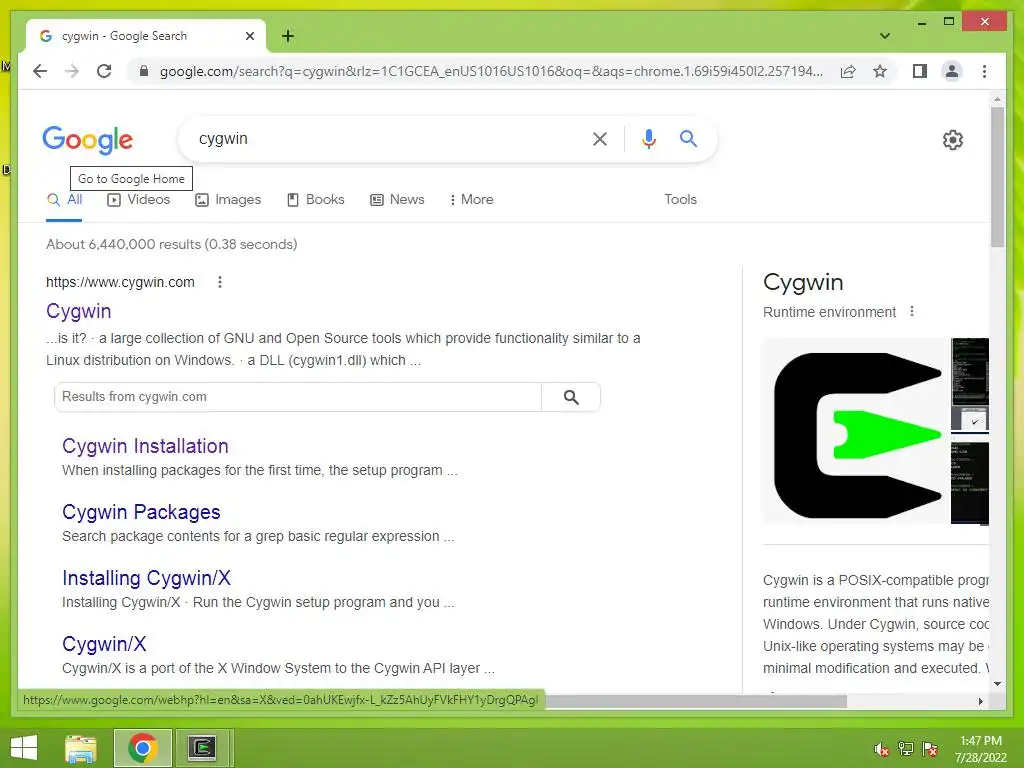The height and width of the screenshot is (768, 1024).
Task: Reload the page with the refresh icon
Action: (x=104, y=71)
